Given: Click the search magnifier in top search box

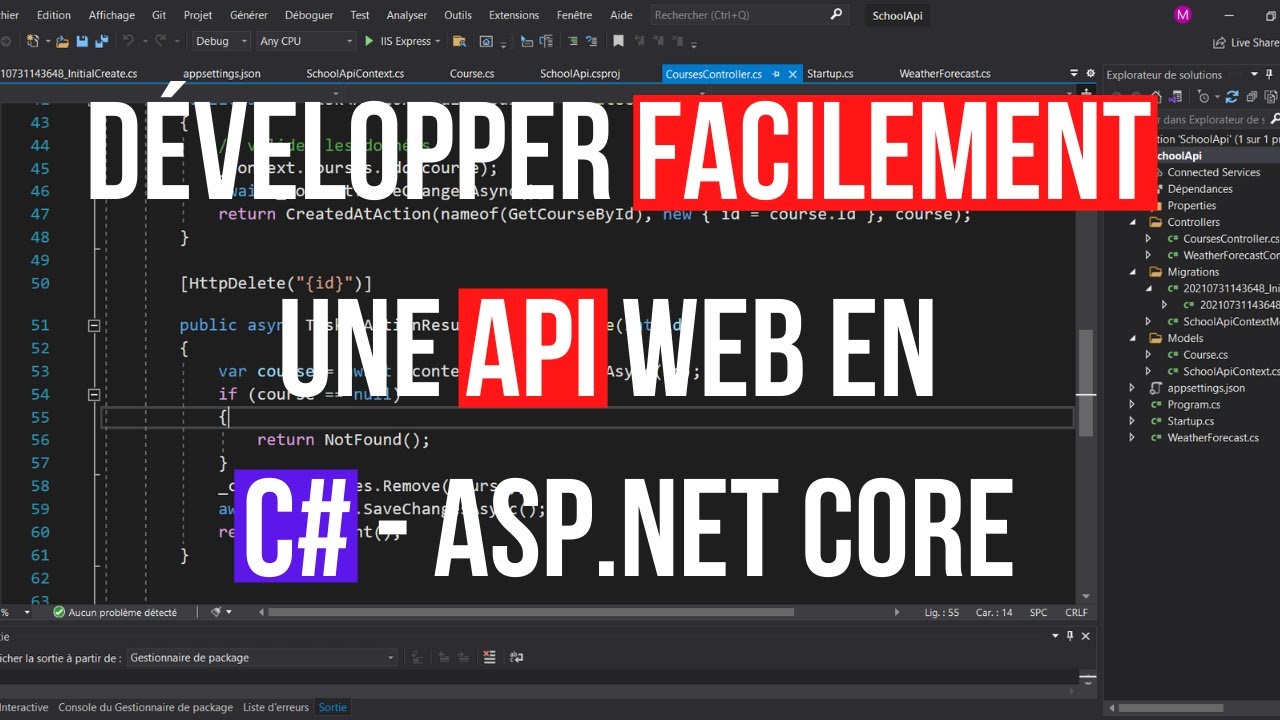Looking at the screenshot, I should coord(836,15).
